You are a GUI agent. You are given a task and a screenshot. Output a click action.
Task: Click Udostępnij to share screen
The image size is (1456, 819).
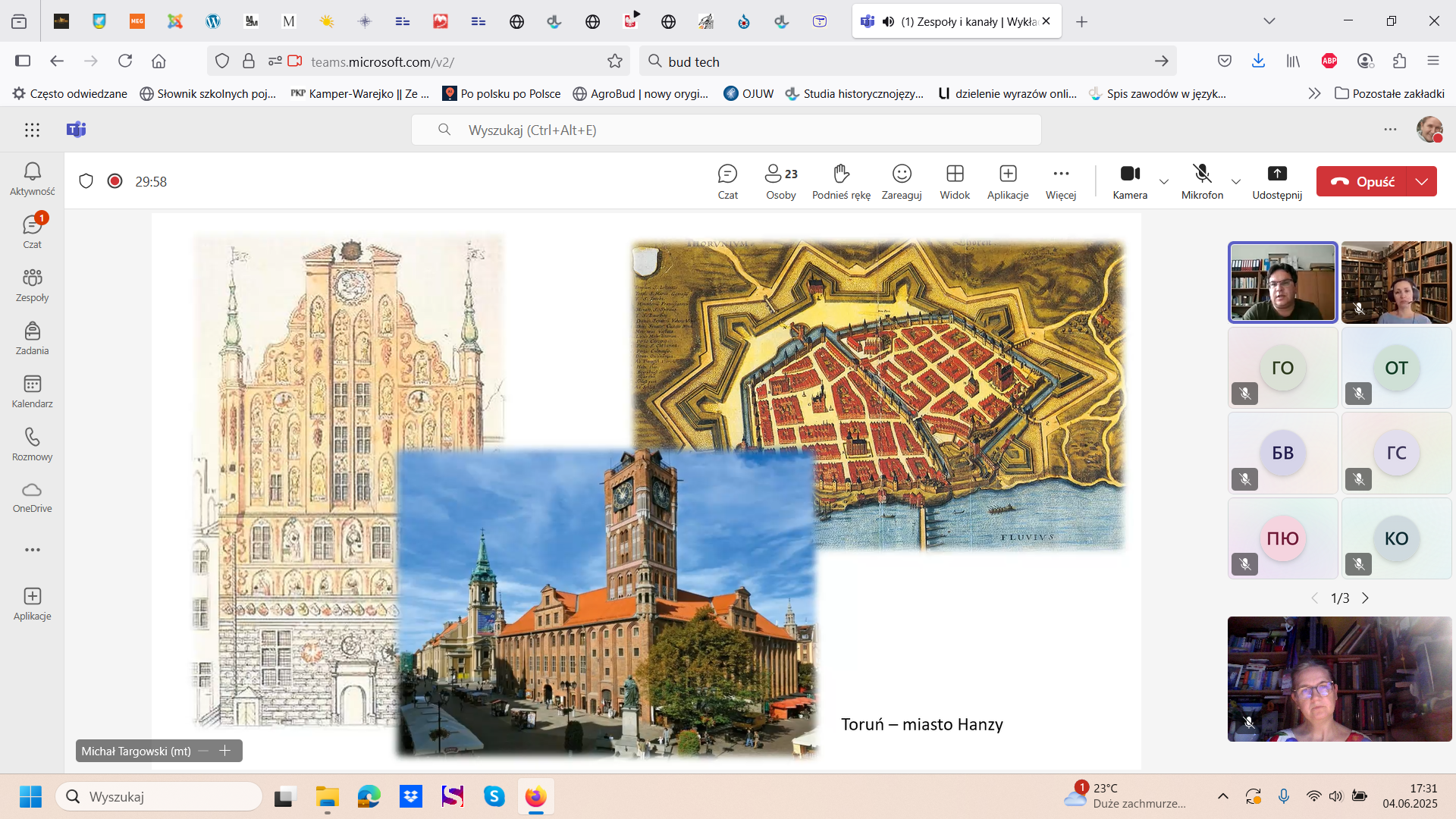pos(1277,181)
